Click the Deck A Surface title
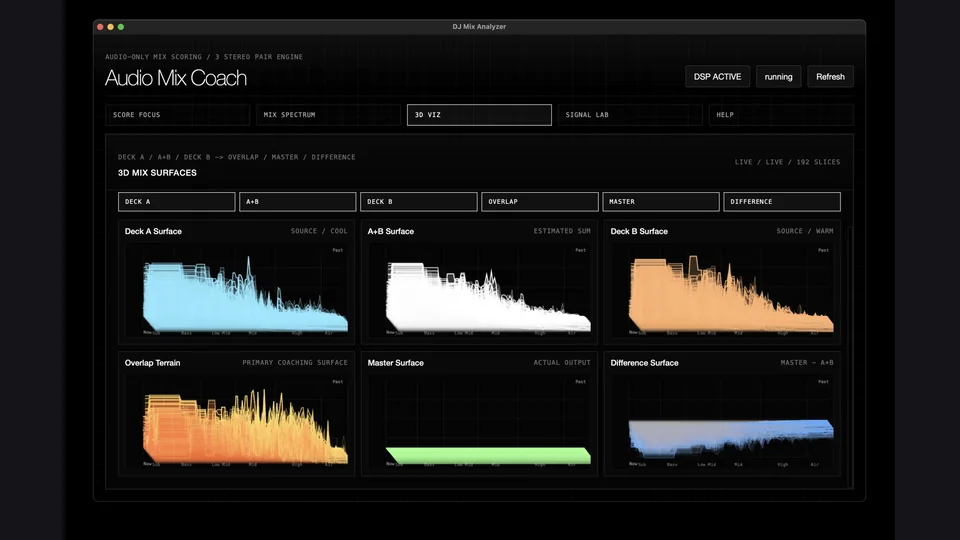960x540 pixels. coord(153,231)
